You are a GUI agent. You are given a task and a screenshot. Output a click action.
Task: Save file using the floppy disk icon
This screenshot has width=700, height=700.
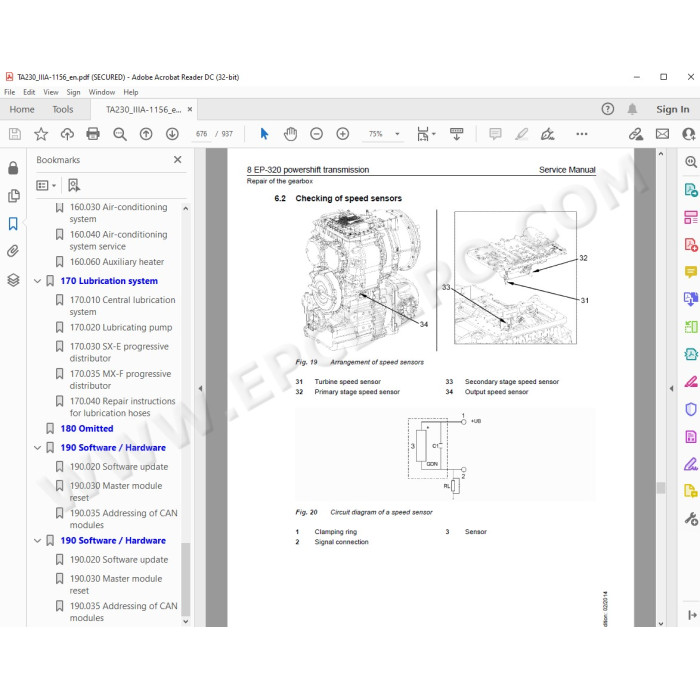[15, 134]
